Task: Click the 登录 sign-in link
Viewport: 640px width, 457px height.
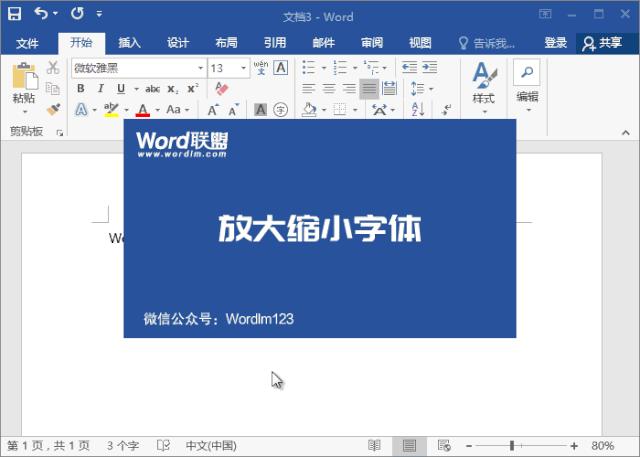Action: (x=556, y=42)
